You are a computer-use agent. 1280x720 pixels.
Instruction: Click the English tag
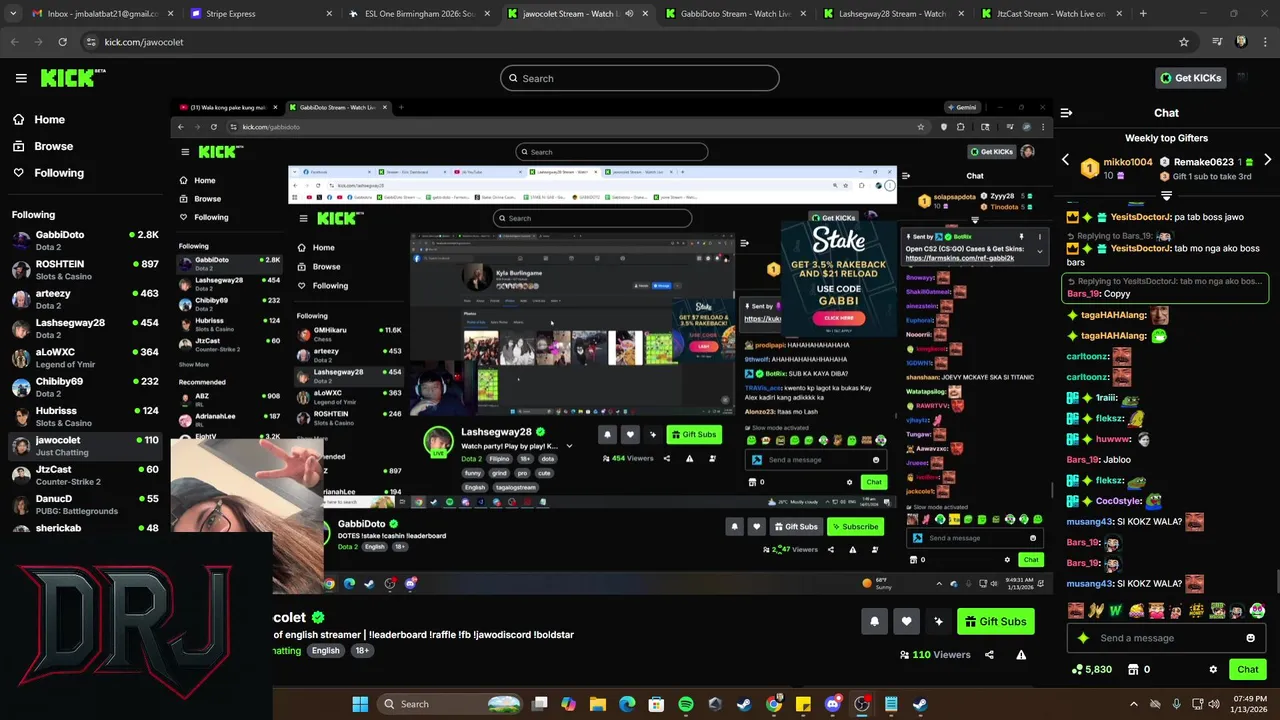325,650
